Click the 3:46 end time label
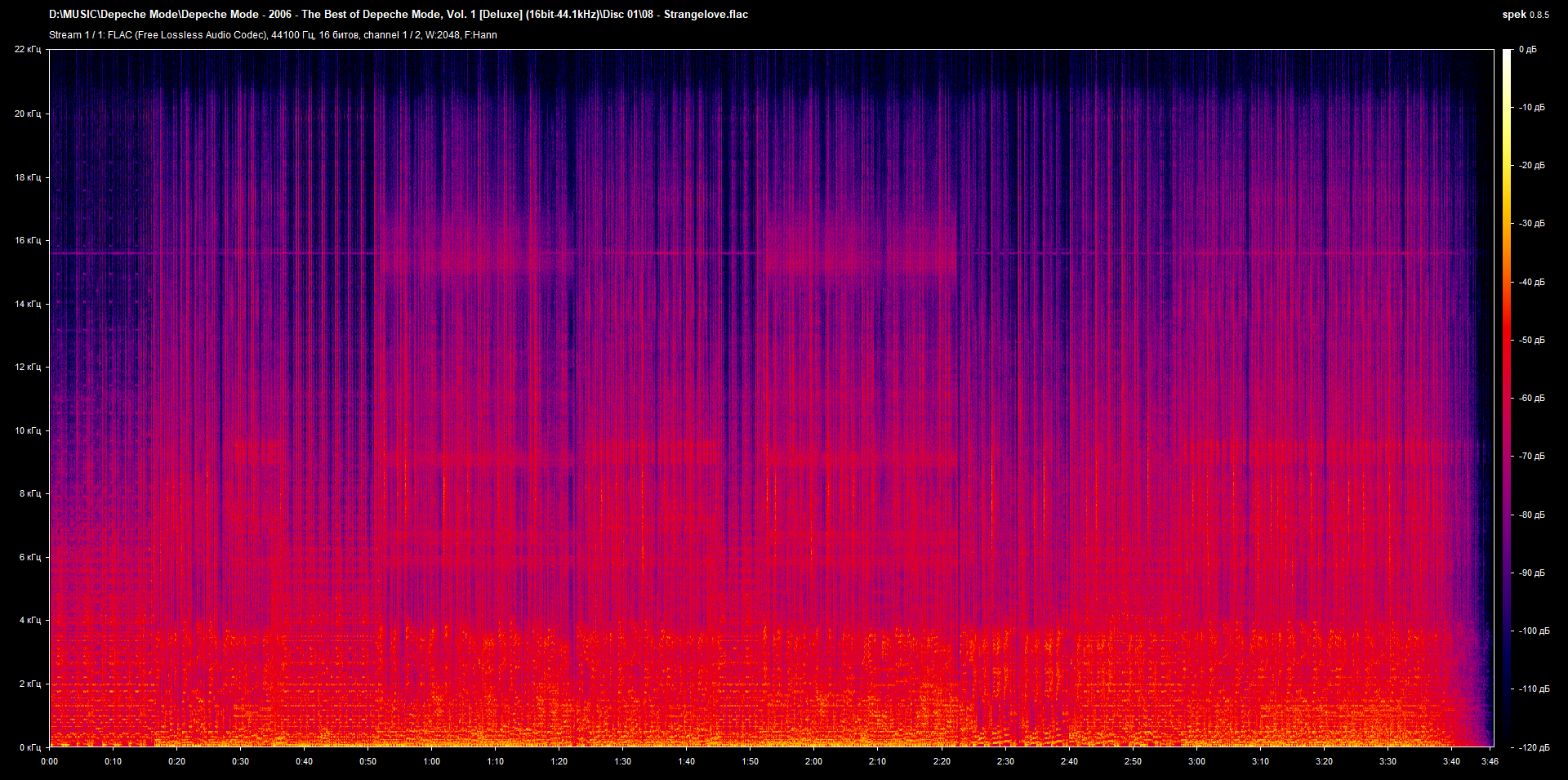This screenshot has width=1568, height=780. point(1490,761)
